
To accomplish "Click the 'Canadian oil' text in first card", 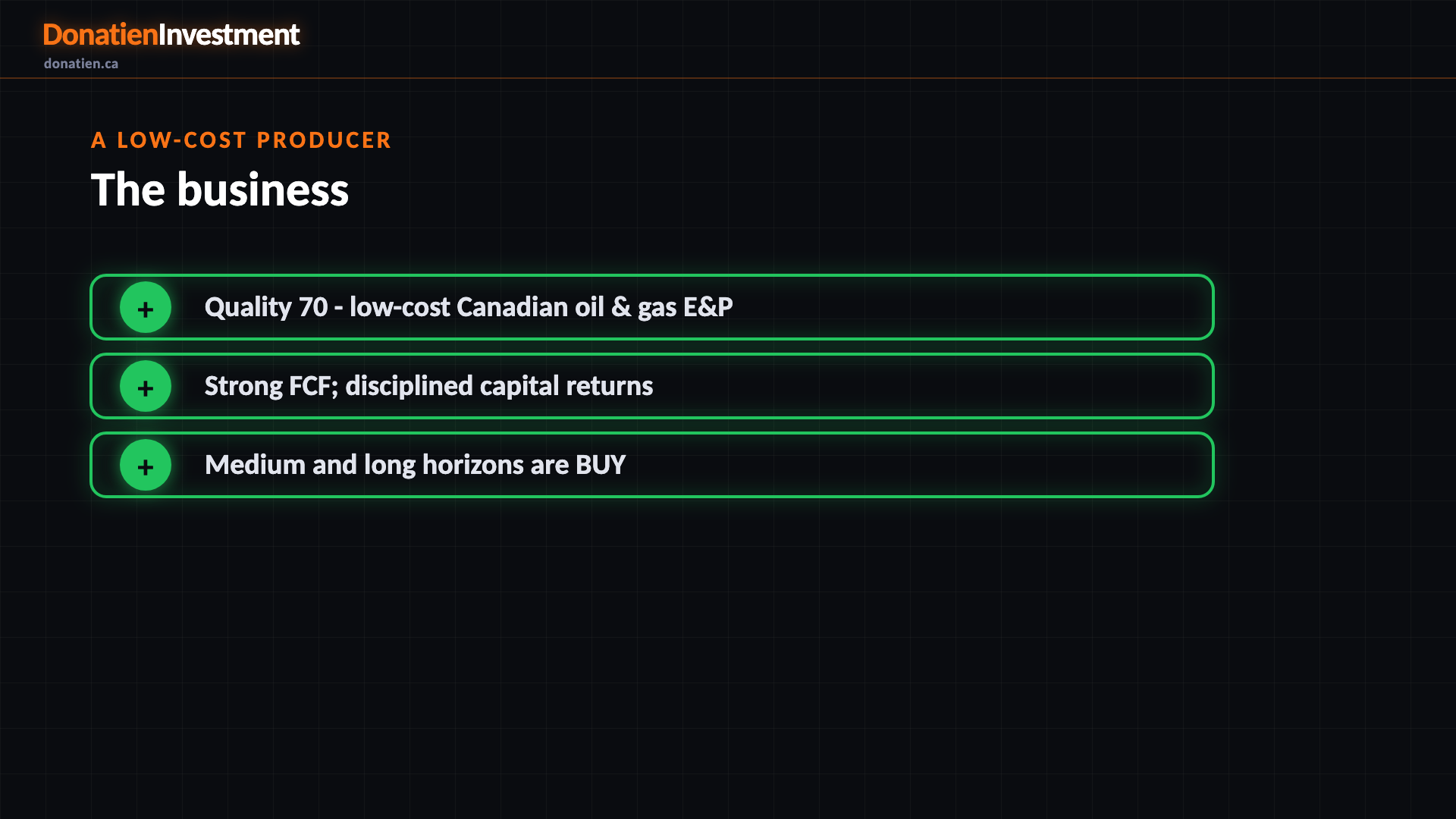I will (530, 307).
